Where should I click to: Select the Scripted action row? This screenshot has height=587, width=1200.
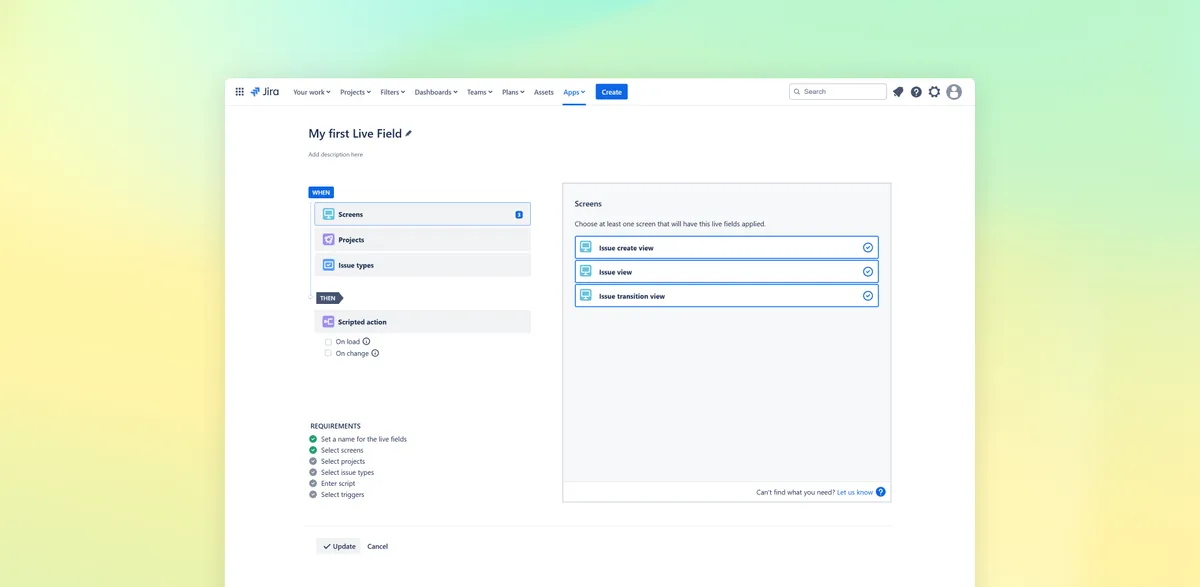click(x=423, y=322)
